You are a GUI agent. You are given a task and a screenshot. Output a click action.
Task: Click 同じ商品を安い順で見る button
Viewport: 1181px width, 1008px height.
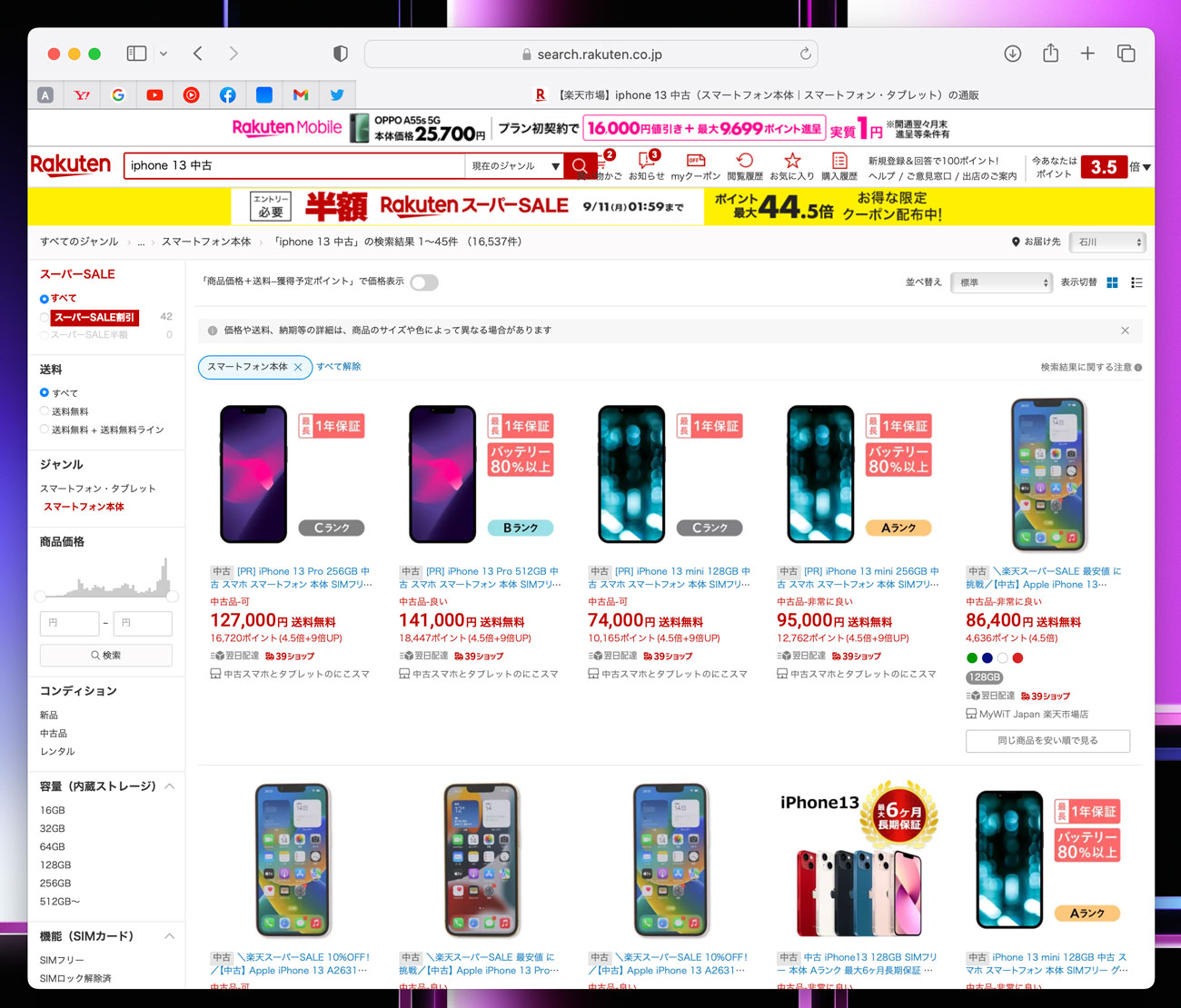click(x=1047, y=741)
